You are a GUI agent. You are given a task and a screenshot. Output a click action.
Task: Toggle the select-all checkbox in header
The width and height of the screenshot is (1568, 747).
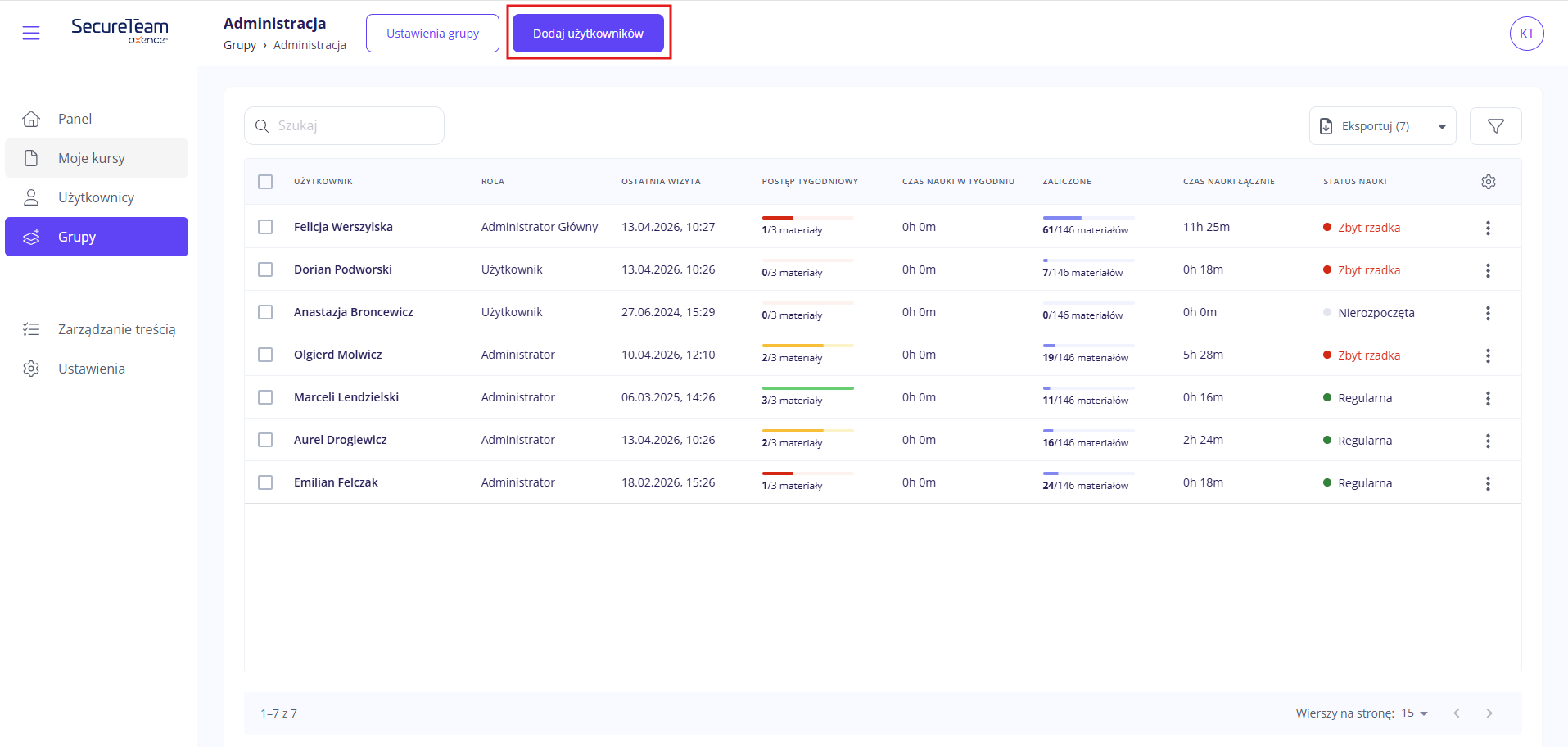[x=265, y=182]
